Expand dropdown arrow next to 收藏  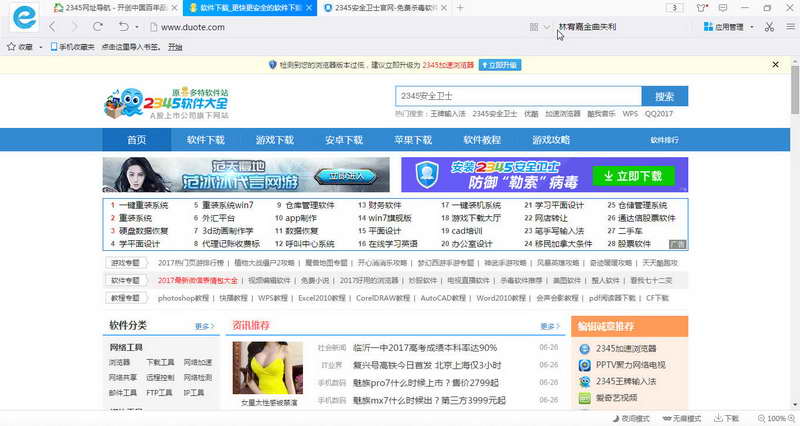click(40, 47)
